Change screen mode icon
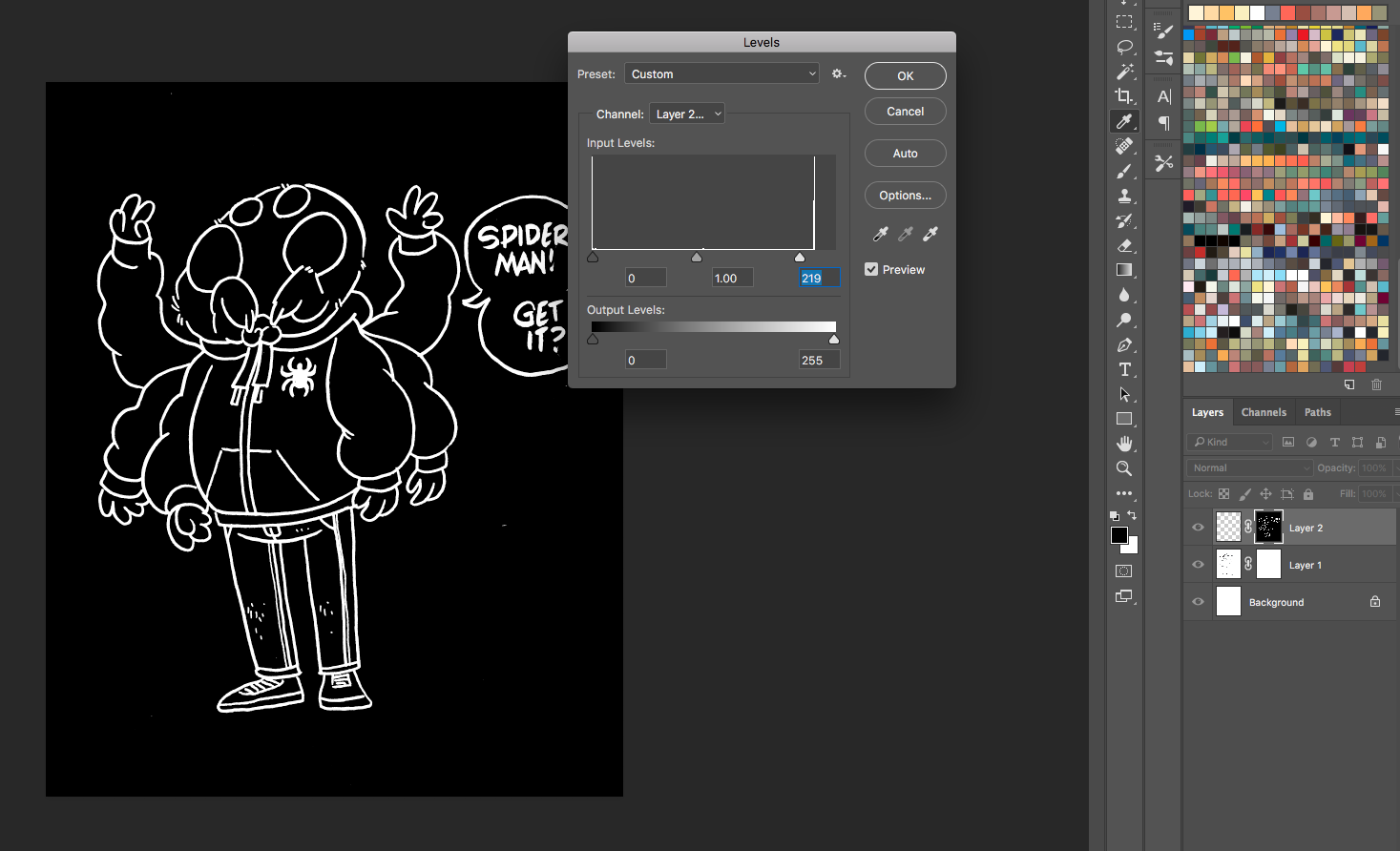Image resolution: width=1400 pixels, height=851 pixels. (1124, 596)
